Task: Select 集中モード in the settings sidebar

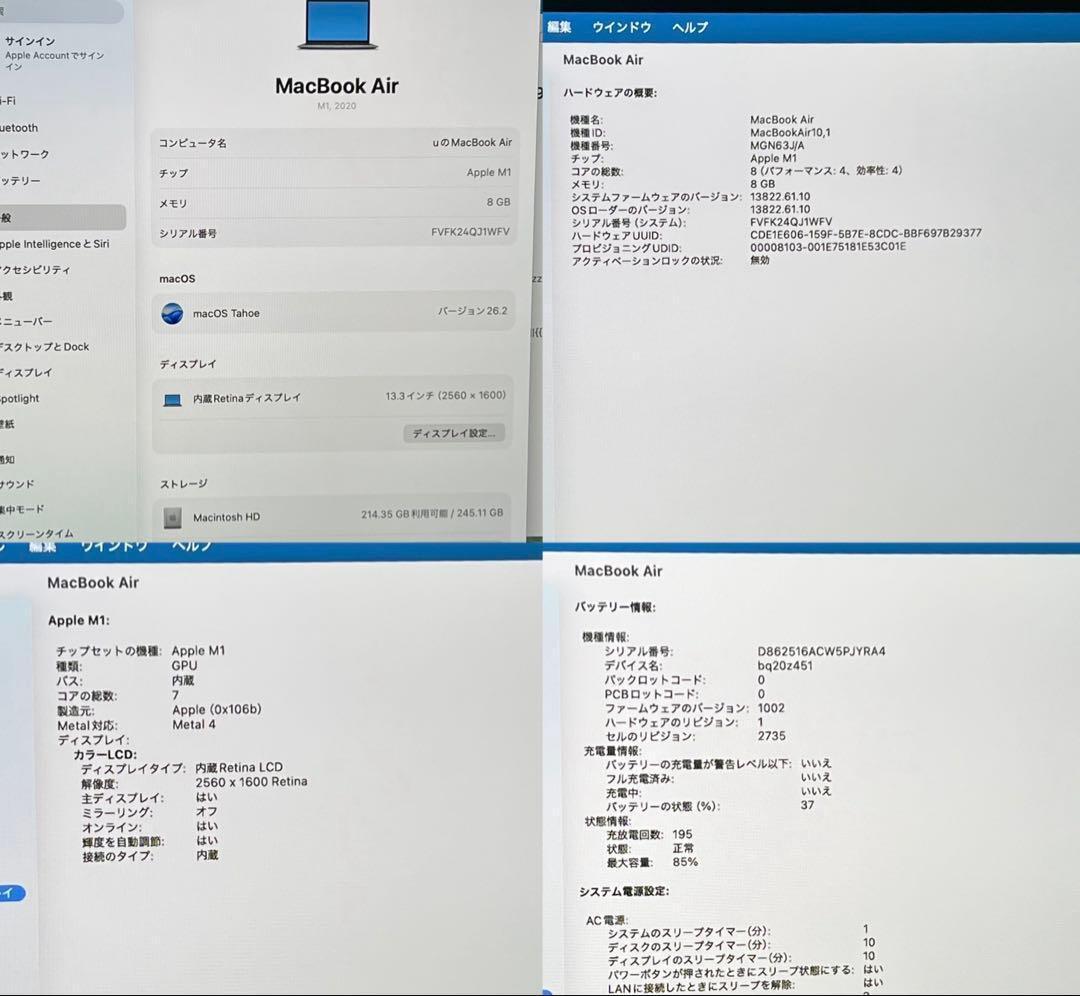Action: pos(22,510)
